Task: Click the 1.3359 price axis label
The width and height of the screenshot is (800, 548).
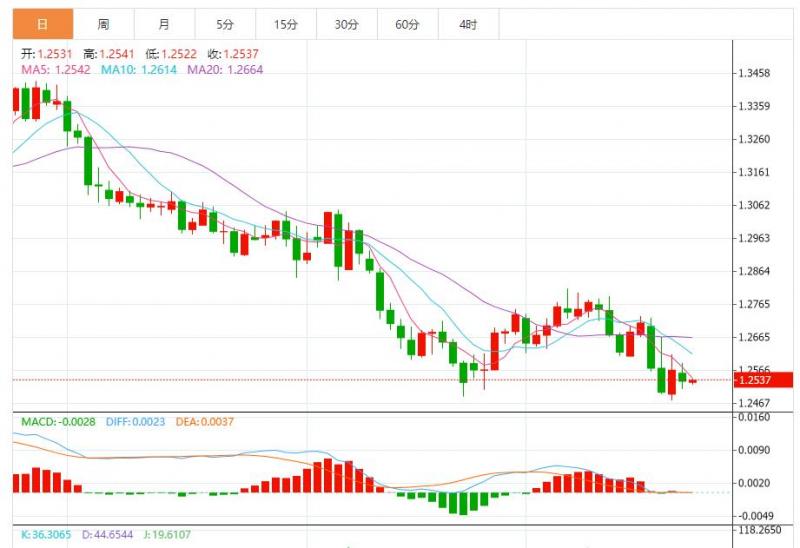Action: click(x=754, y=106)
